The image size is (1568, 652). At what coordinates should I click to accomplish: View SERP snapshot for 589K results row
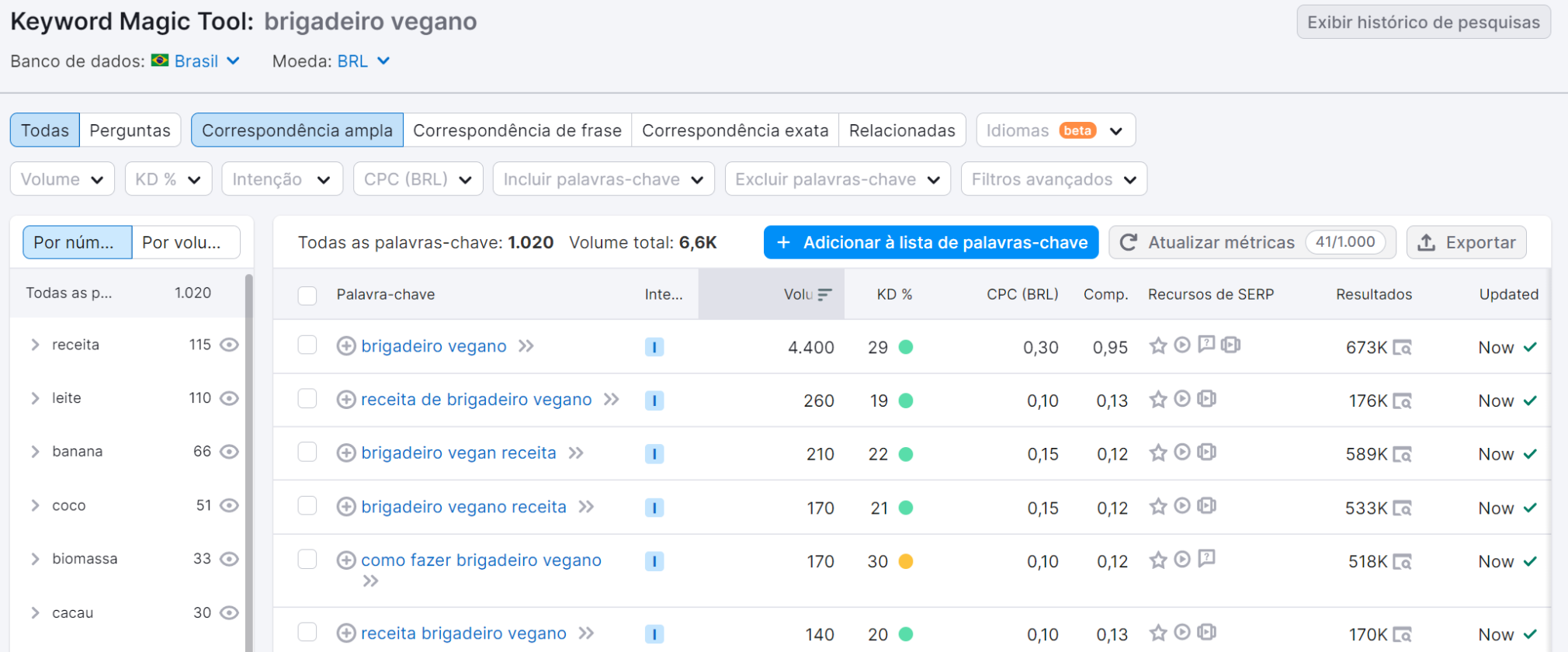(1402, 455)
